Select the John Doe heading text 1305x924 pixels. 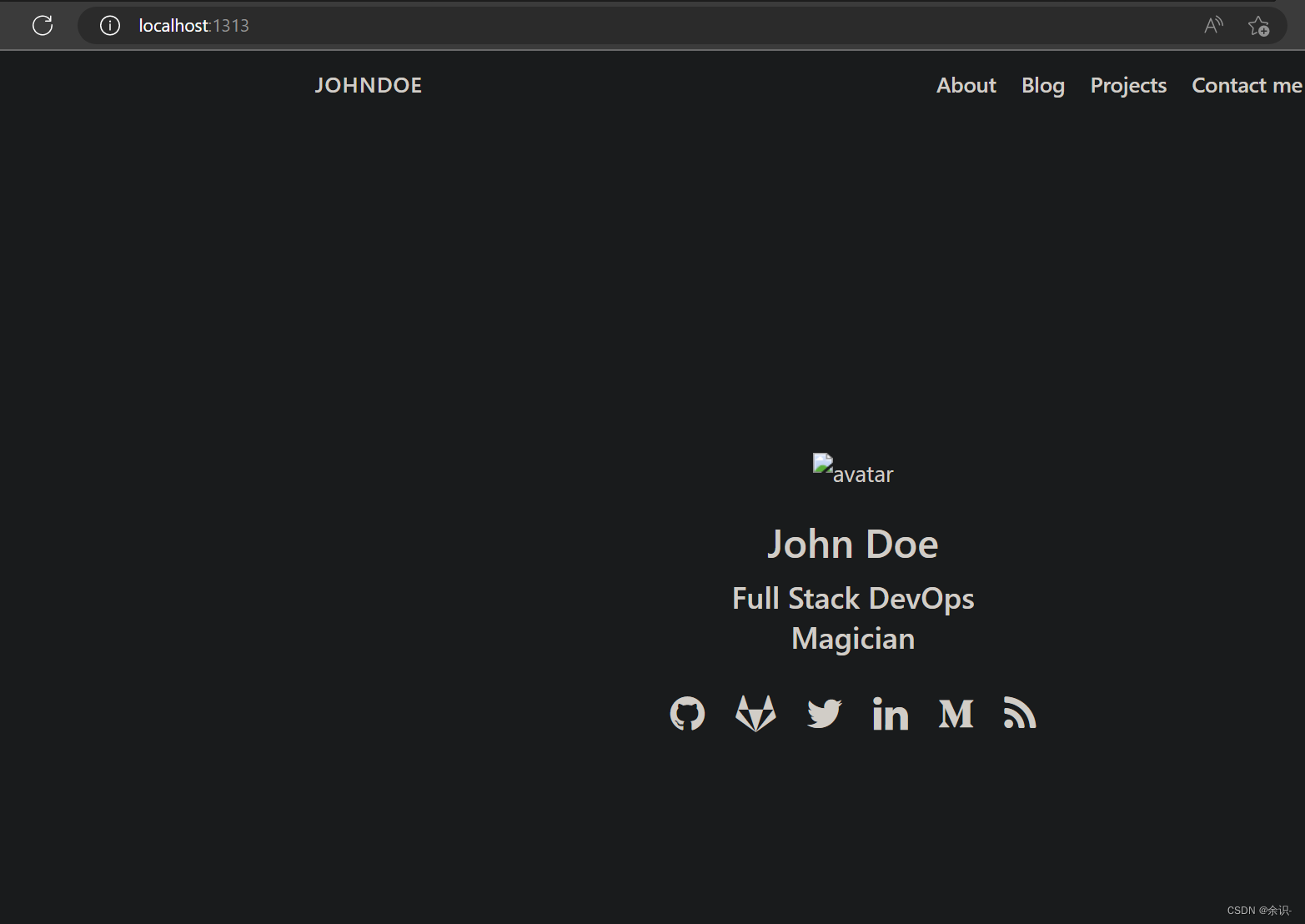(x=853, y=544)
